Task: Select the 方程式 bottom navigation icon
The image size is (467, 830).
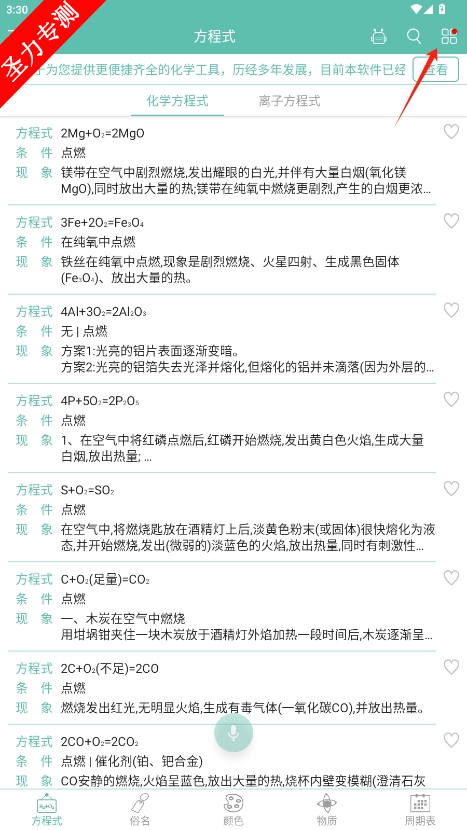Action: click(x=47, y=810)
